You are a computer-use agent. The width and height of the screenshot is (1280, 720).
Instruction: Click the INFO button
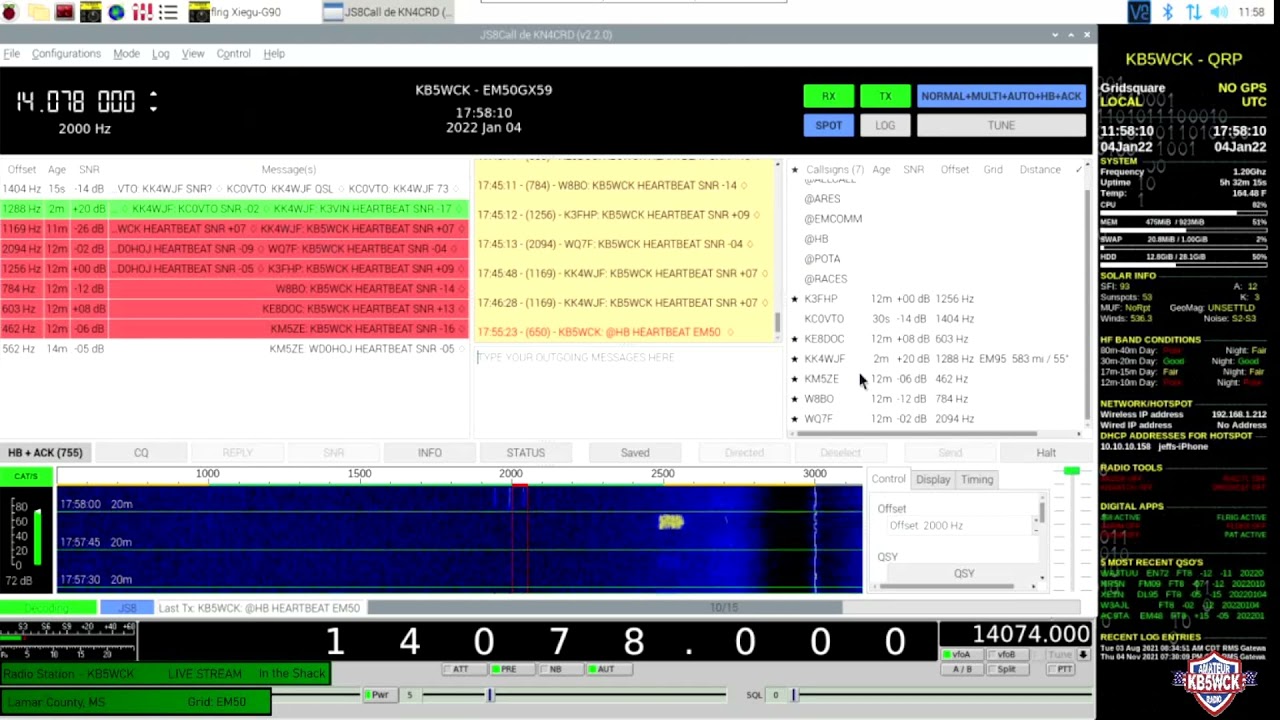(430, 453)
